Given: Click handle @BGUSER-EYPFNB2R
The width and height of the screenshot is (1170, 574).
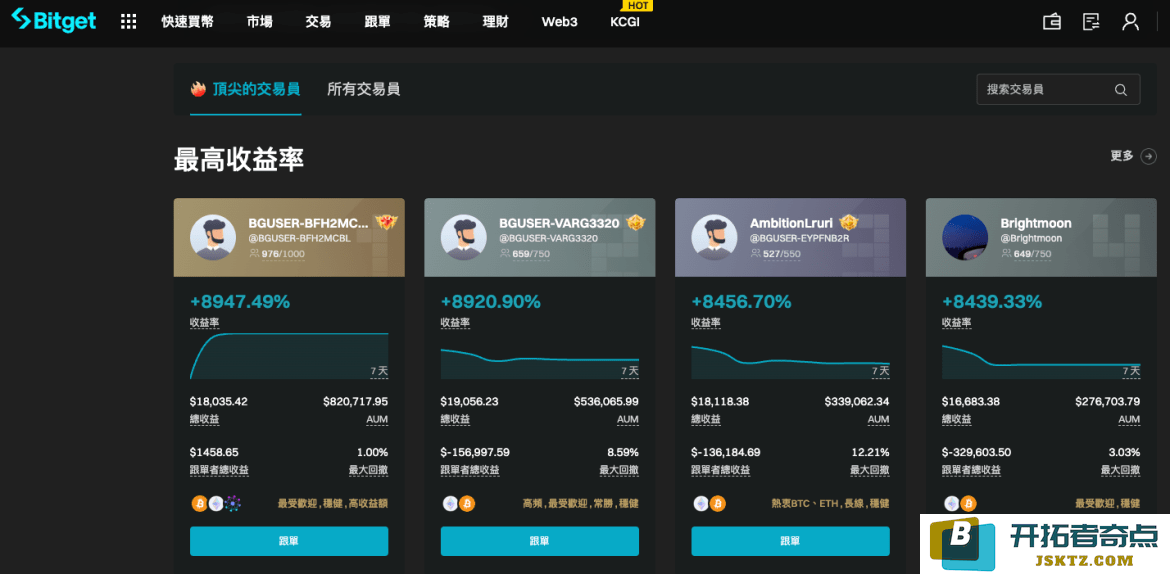Looking at the screenshot, I should pyautogui.click(x=800, y=239).
